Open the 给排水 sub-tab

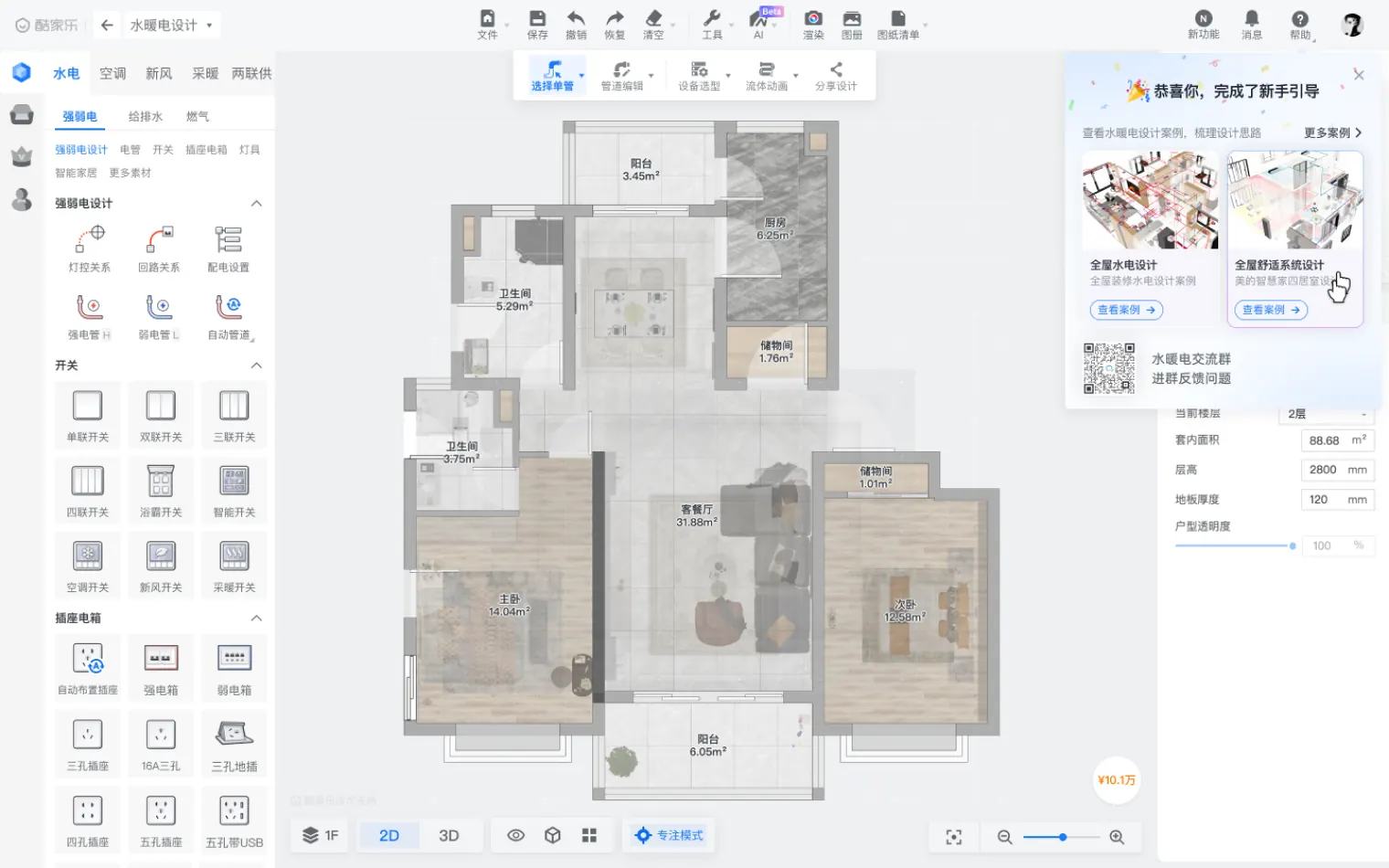(x=145, y=117)
